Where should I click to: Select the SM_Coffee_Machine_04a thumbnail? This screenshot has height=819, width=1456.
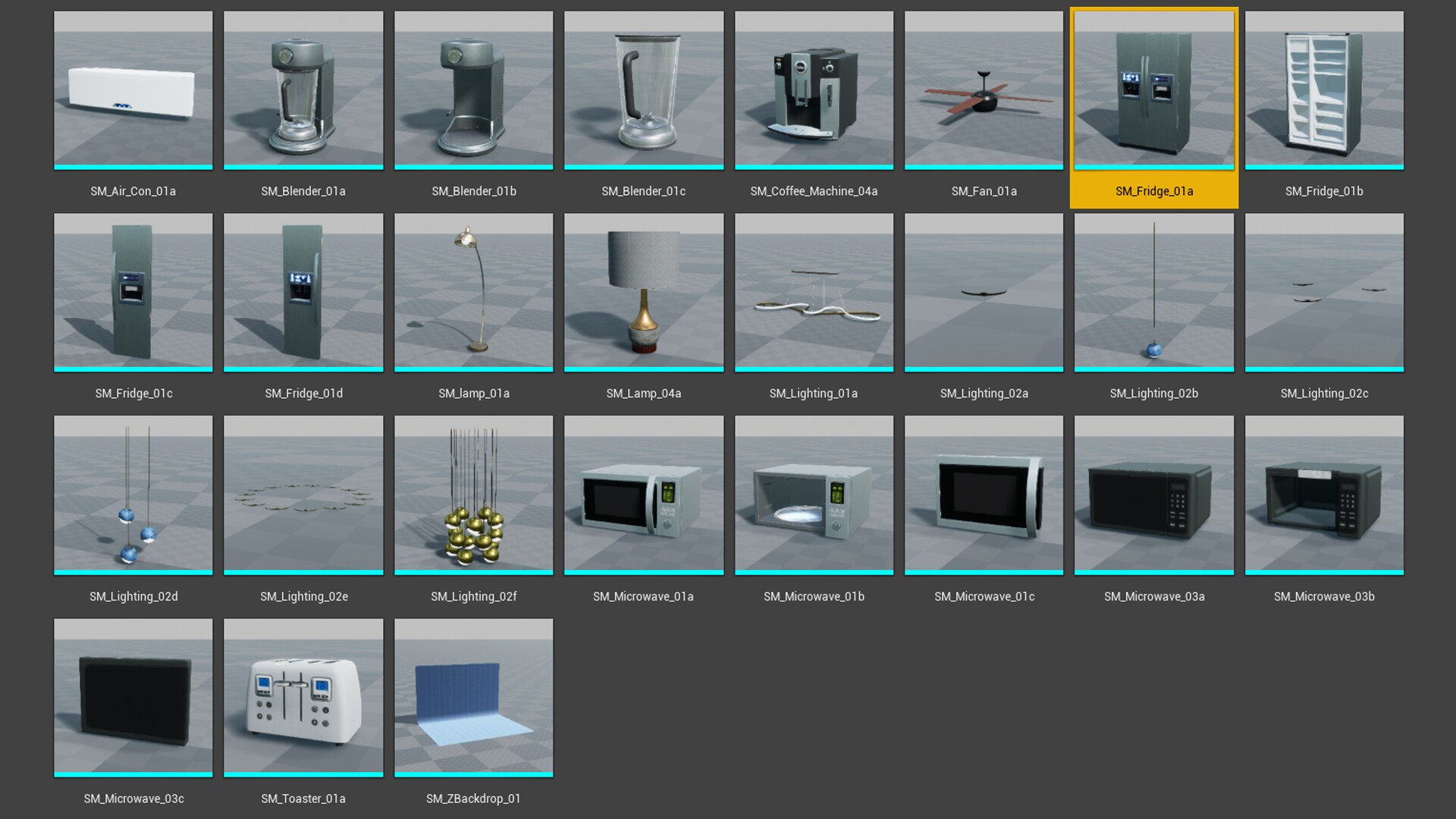pos(814,90)
